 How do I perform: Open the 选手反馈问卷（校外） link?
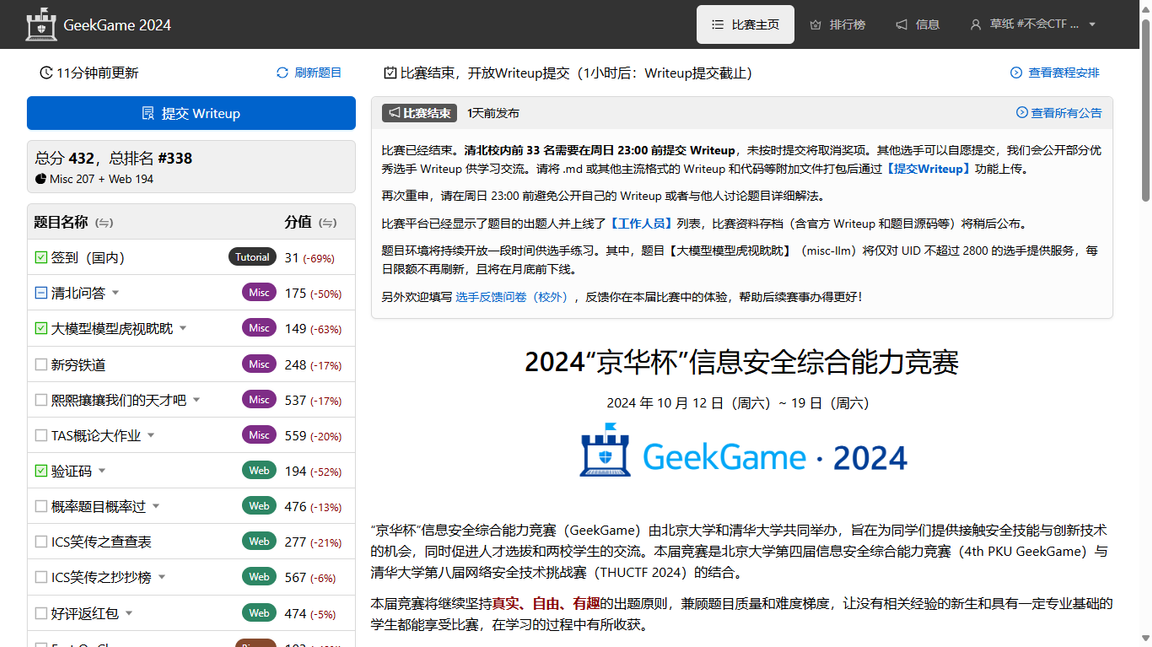pos(511,297)
